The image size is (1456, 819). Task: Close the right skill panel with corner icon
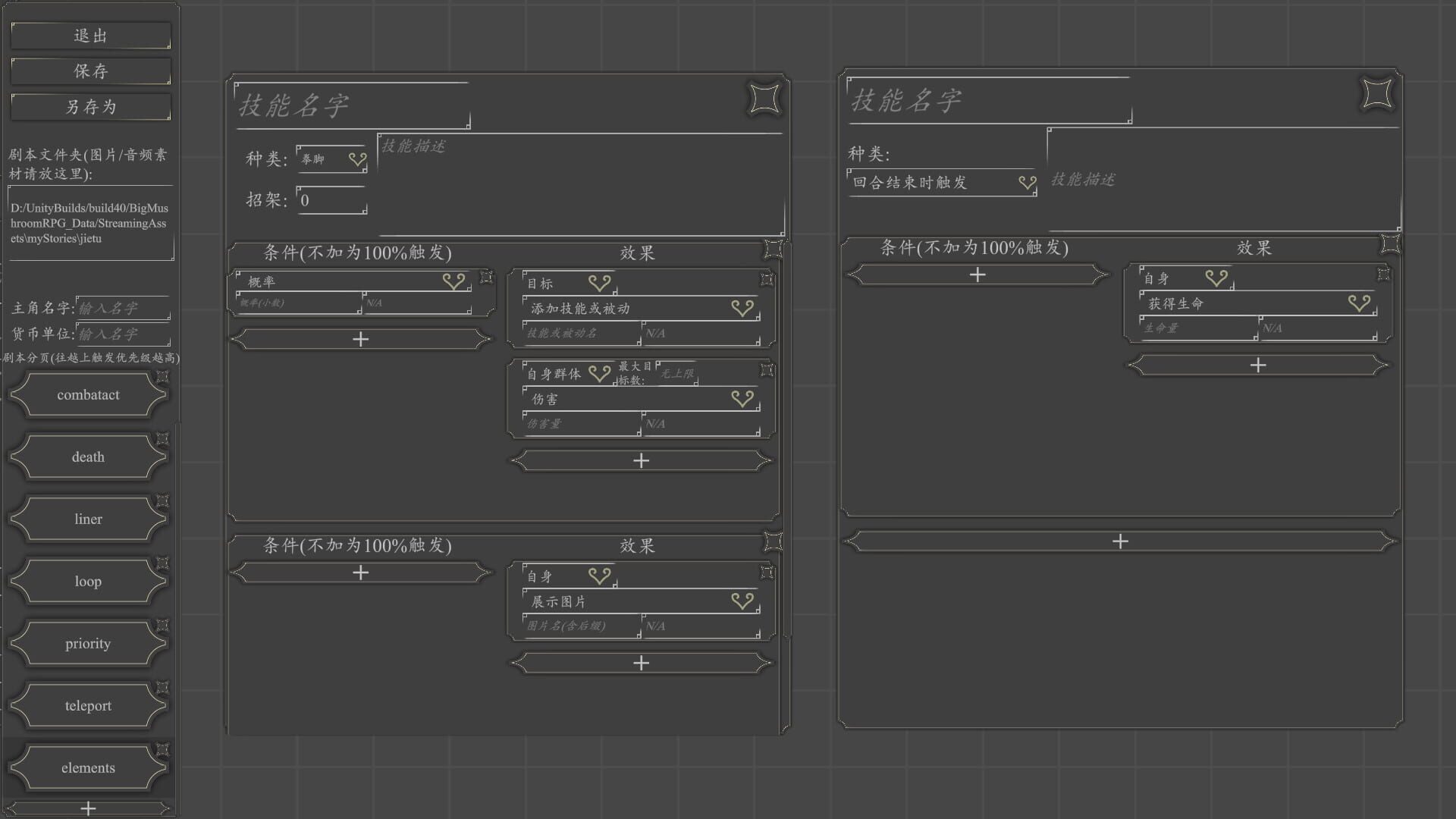coord(1377,94)
